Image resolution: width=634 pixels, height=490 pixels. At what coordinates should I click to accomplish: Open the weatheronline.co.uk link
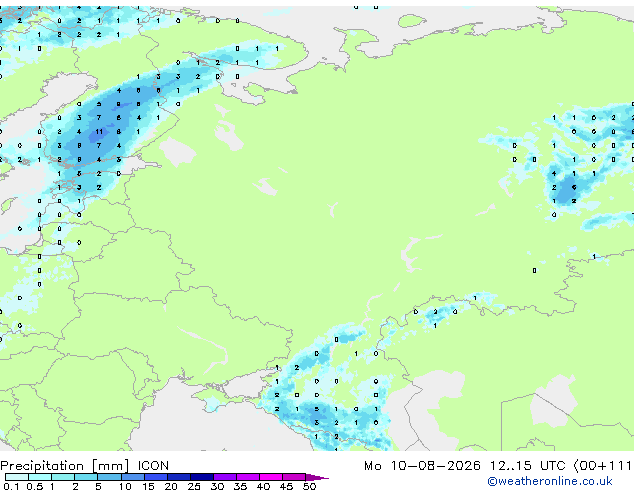[550, 481]
